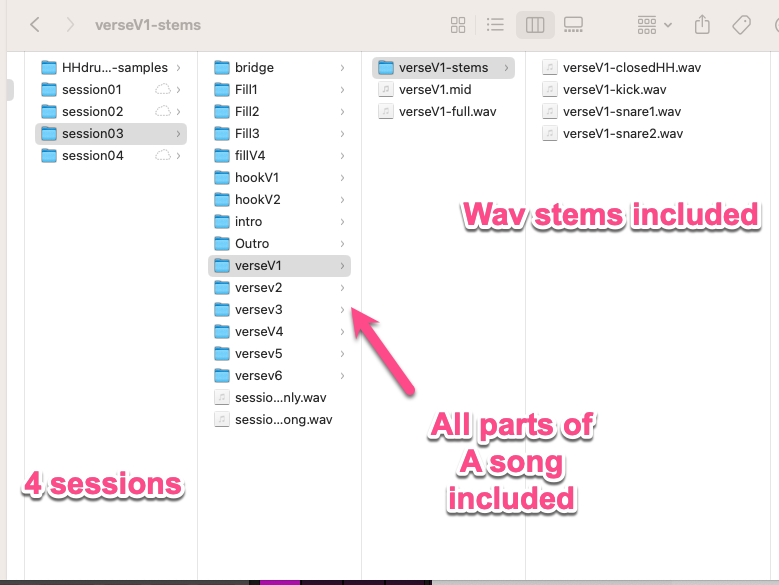Expand the versev6 folder chevron

[x=342, y=376]
